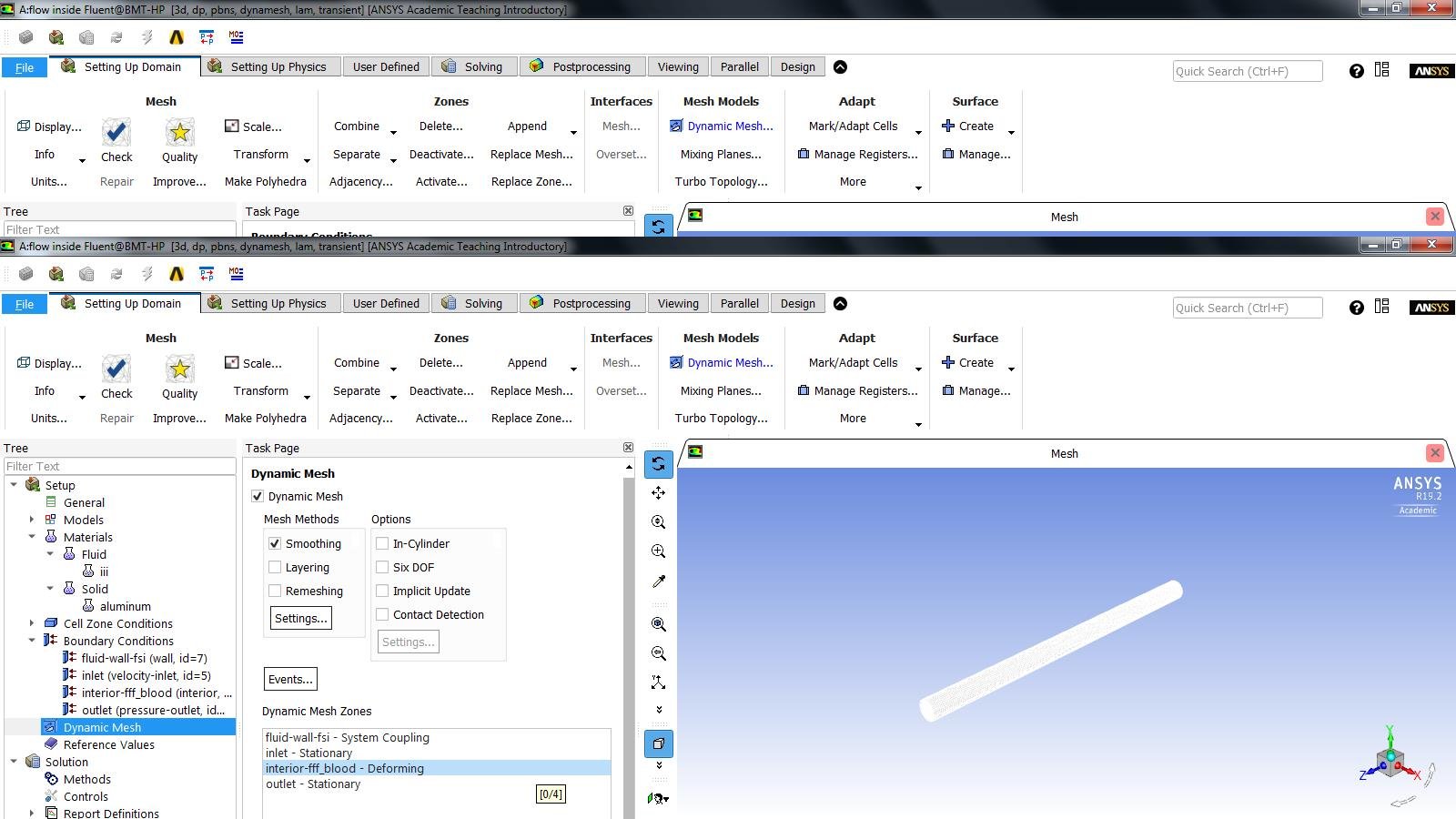
Task: Check the Implicit Update option
Action: pos(382,591)
